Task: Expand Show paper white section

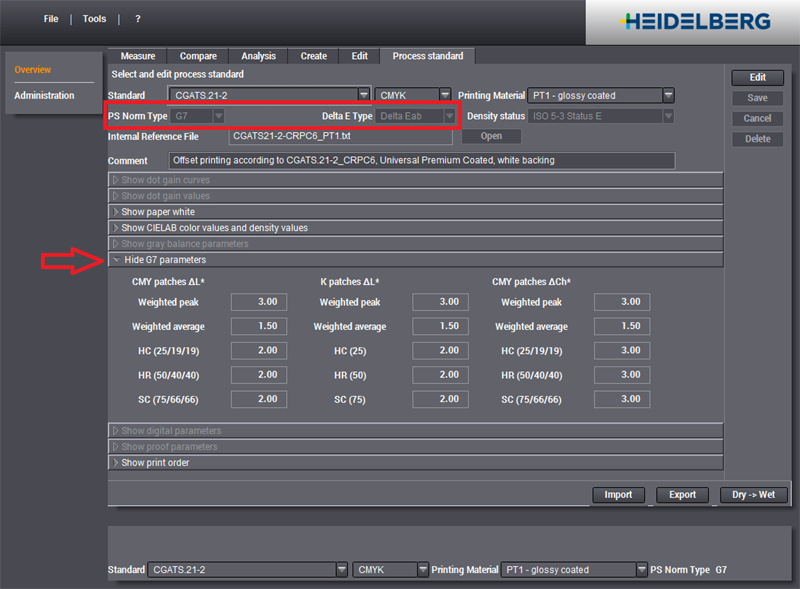Action: pyautogui.click(x=158, y=212)
